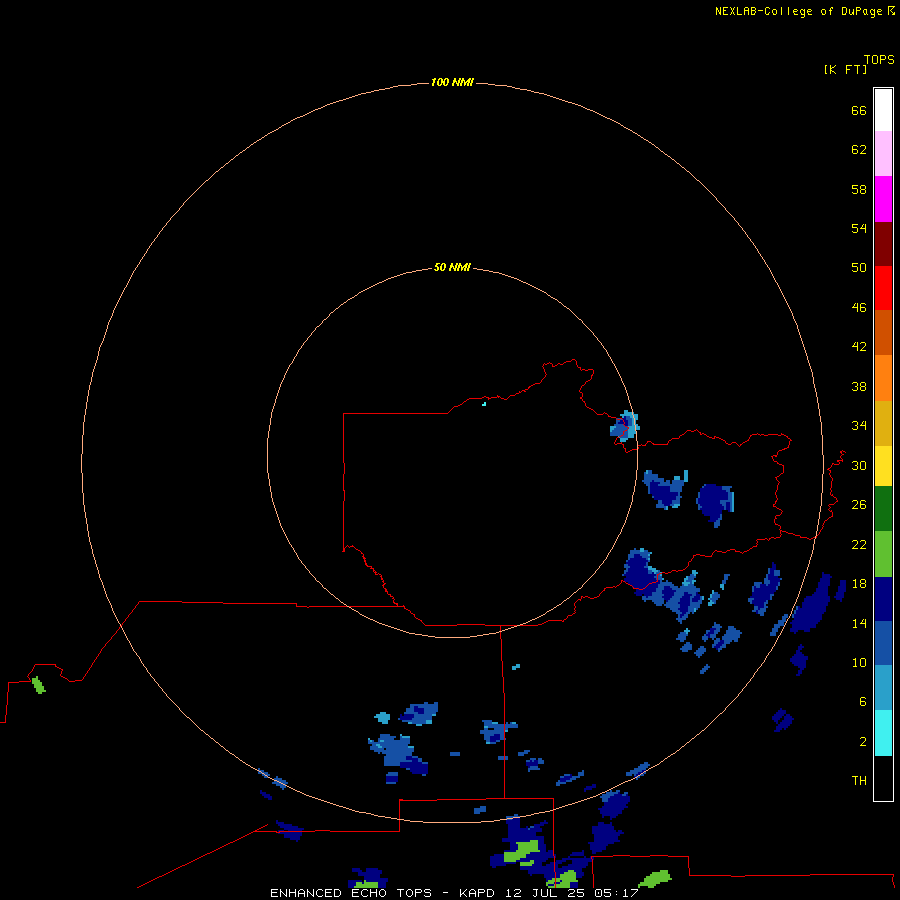This screenshot has height=900, width=900.
Task: Click the tiny cyan echo pixel near map center
Action: click(x=484, y=404)
